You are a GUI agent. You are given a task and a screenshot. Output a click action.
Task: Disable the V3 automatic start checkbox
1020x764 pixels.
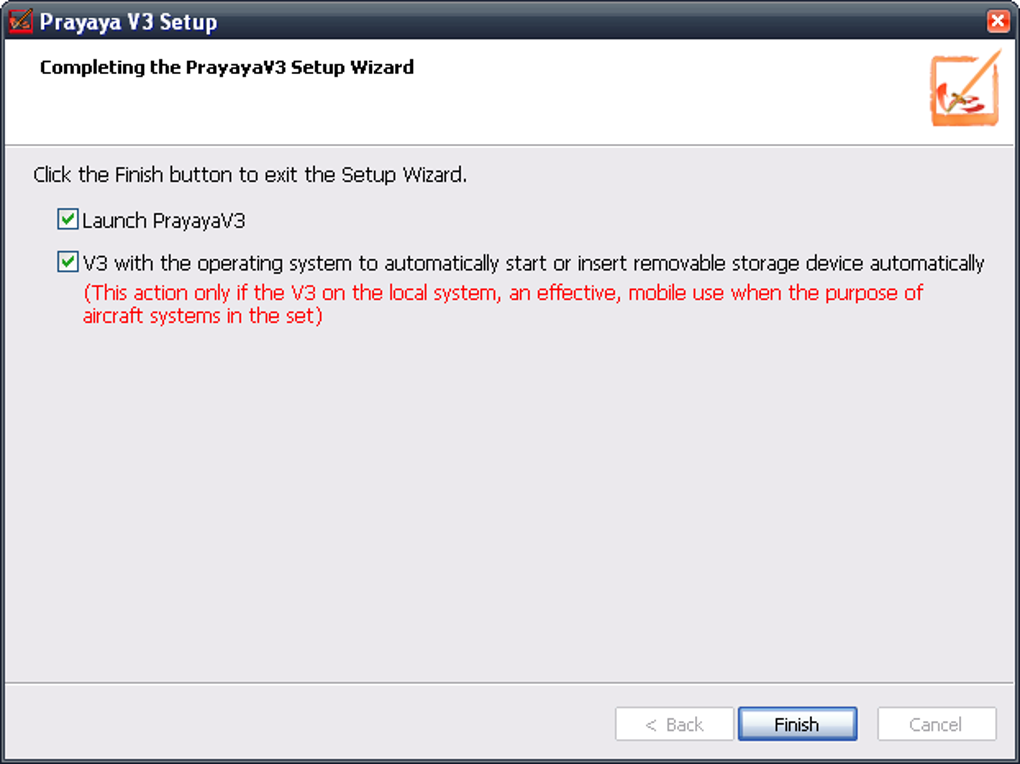pyautogui.click(x=68, y=263)
